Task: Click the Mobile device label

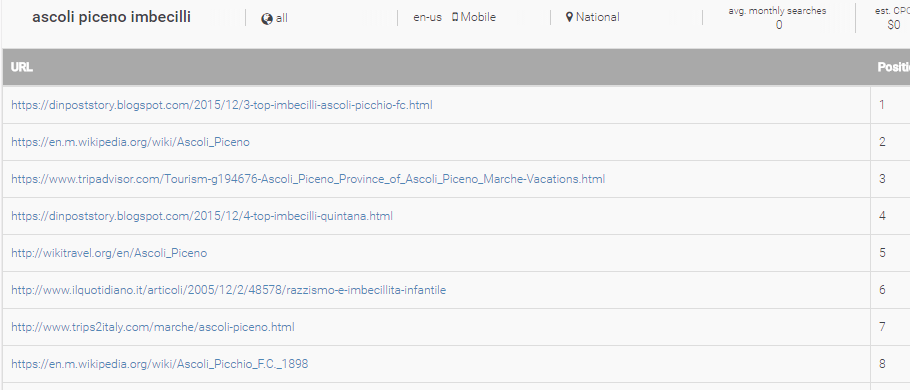Action: (x=478, y=17)
